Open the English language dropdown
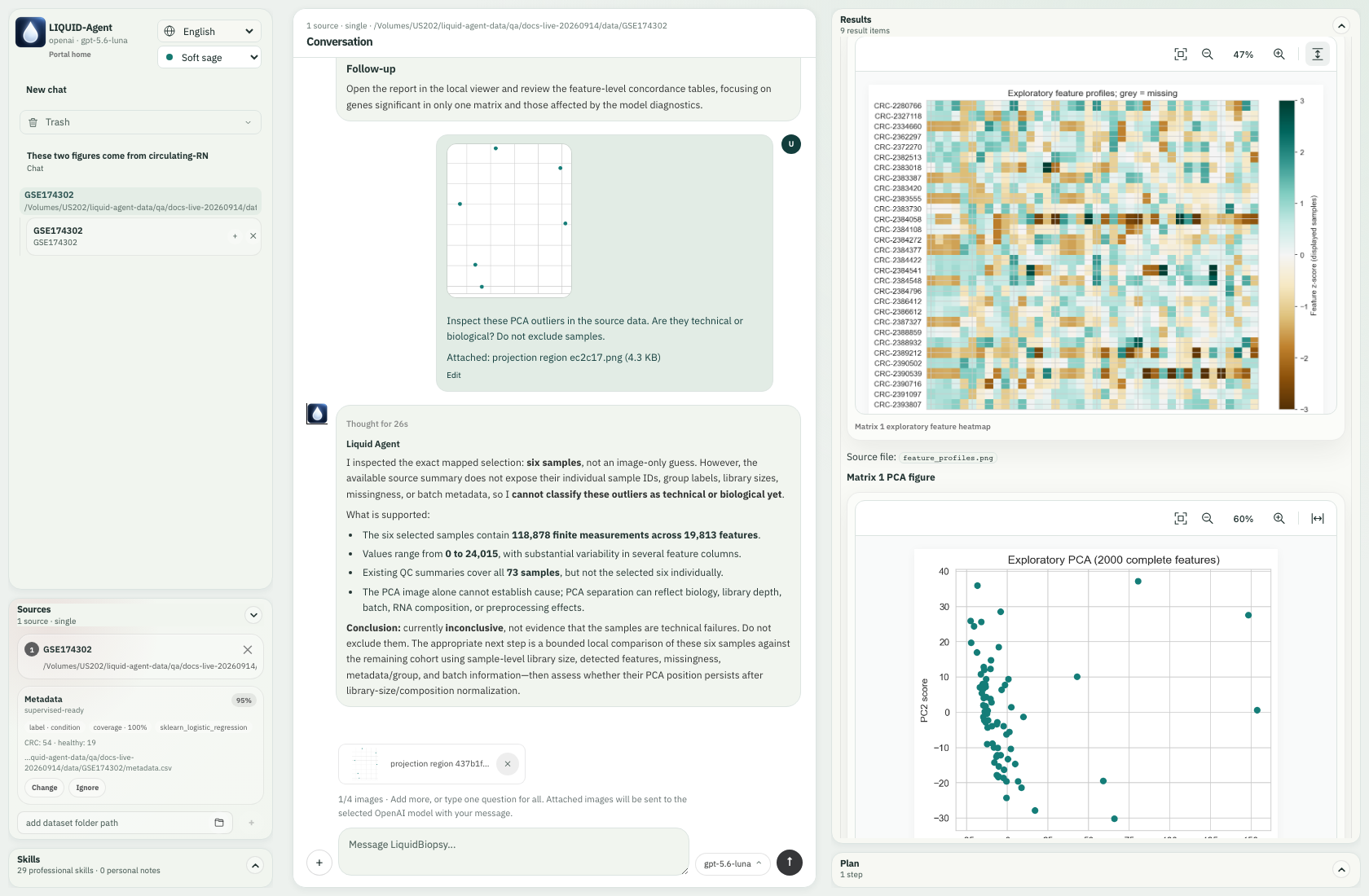The height and width of the screenshot is (896, 1369). click(x=209, y=31)
